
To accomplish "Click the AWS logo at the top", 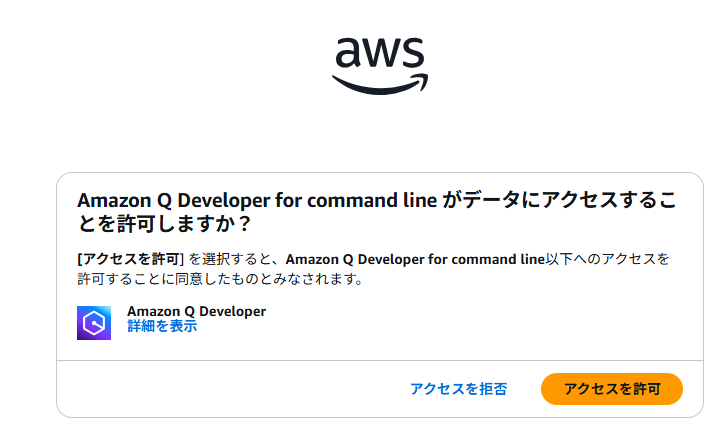I will (x=380, y=64).
